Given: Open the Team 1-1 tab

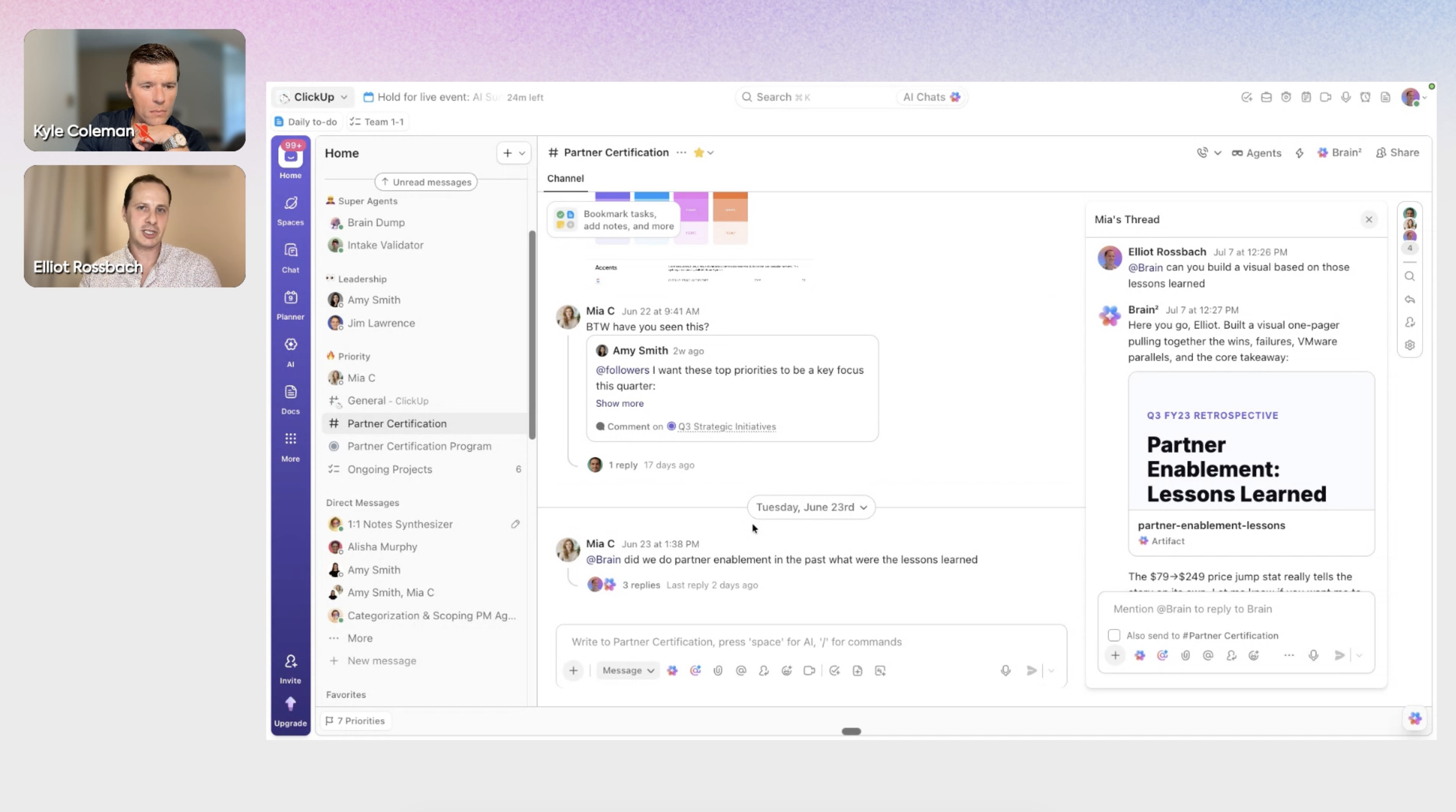Looking at the screenshot, I should click(377, 121).
